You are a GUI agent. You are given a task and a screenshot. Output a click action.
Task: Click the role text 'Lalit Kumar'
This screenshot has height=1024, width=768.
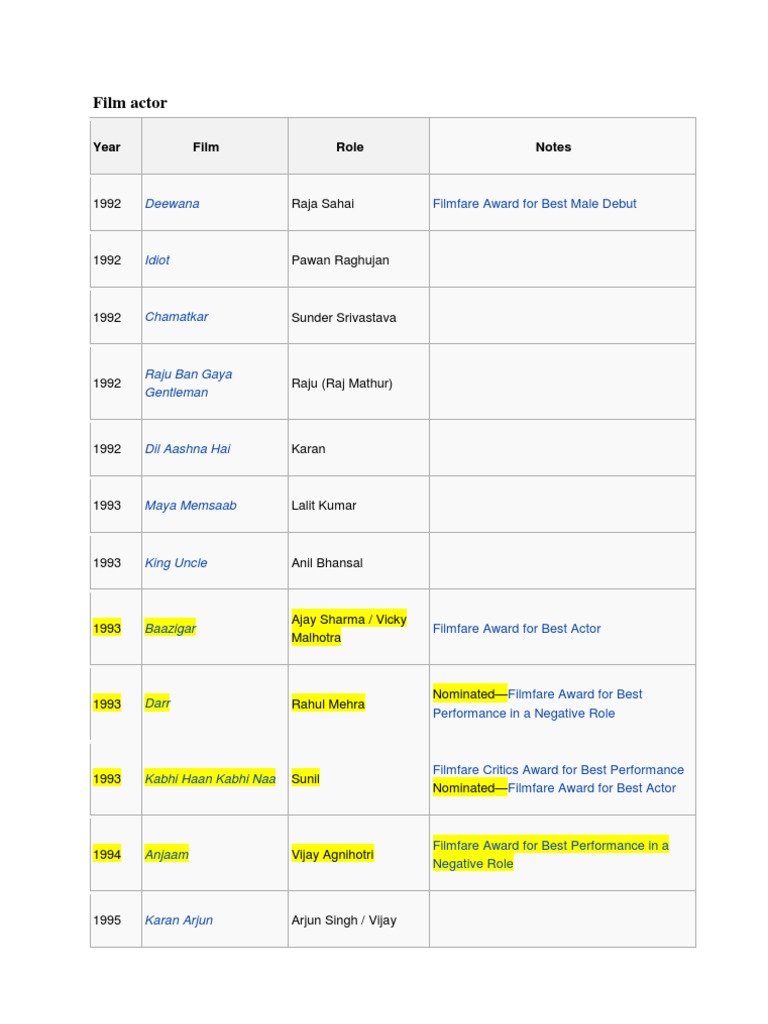coord(324,505)
